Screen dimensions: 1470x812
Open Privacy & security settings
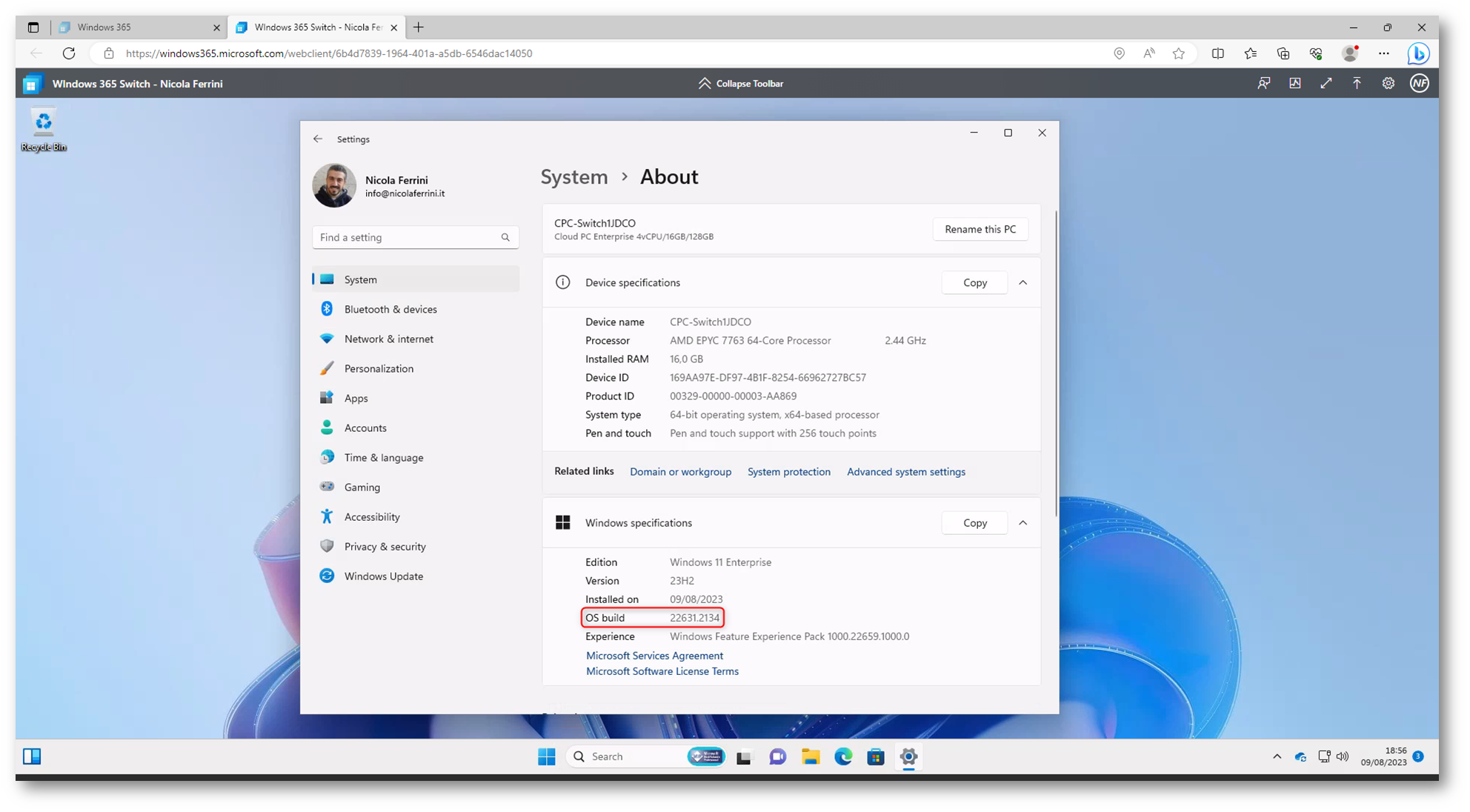416,546
